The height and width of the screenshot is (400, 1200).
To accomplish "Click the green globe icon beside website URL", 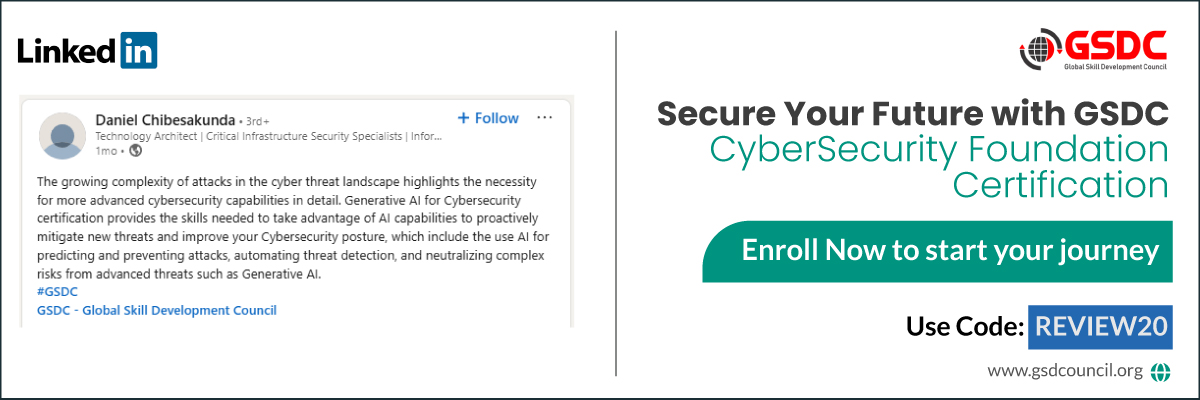I will 1160,371.
